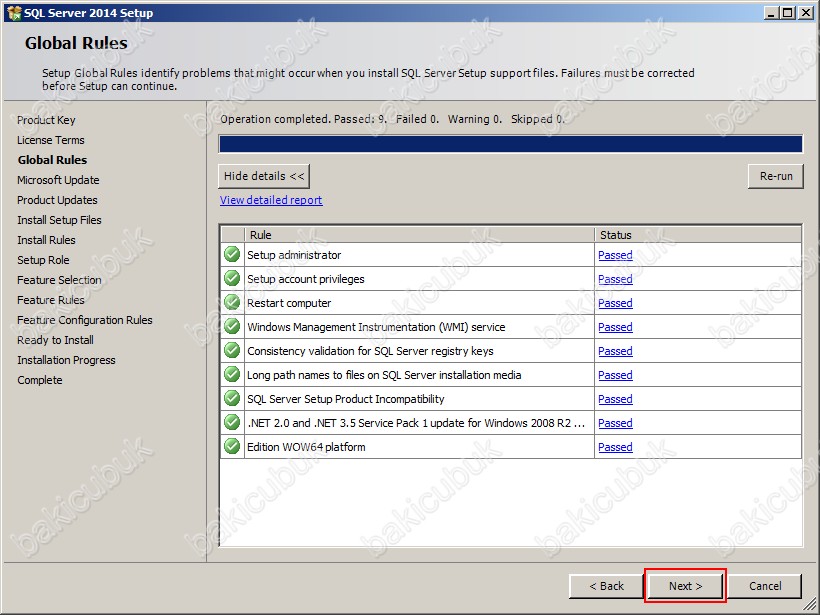Click Windows Management Instrumentation (WMI) service rule
This screenshot has width=820, height=615.
pyautogui.click(x=376, y=327)
